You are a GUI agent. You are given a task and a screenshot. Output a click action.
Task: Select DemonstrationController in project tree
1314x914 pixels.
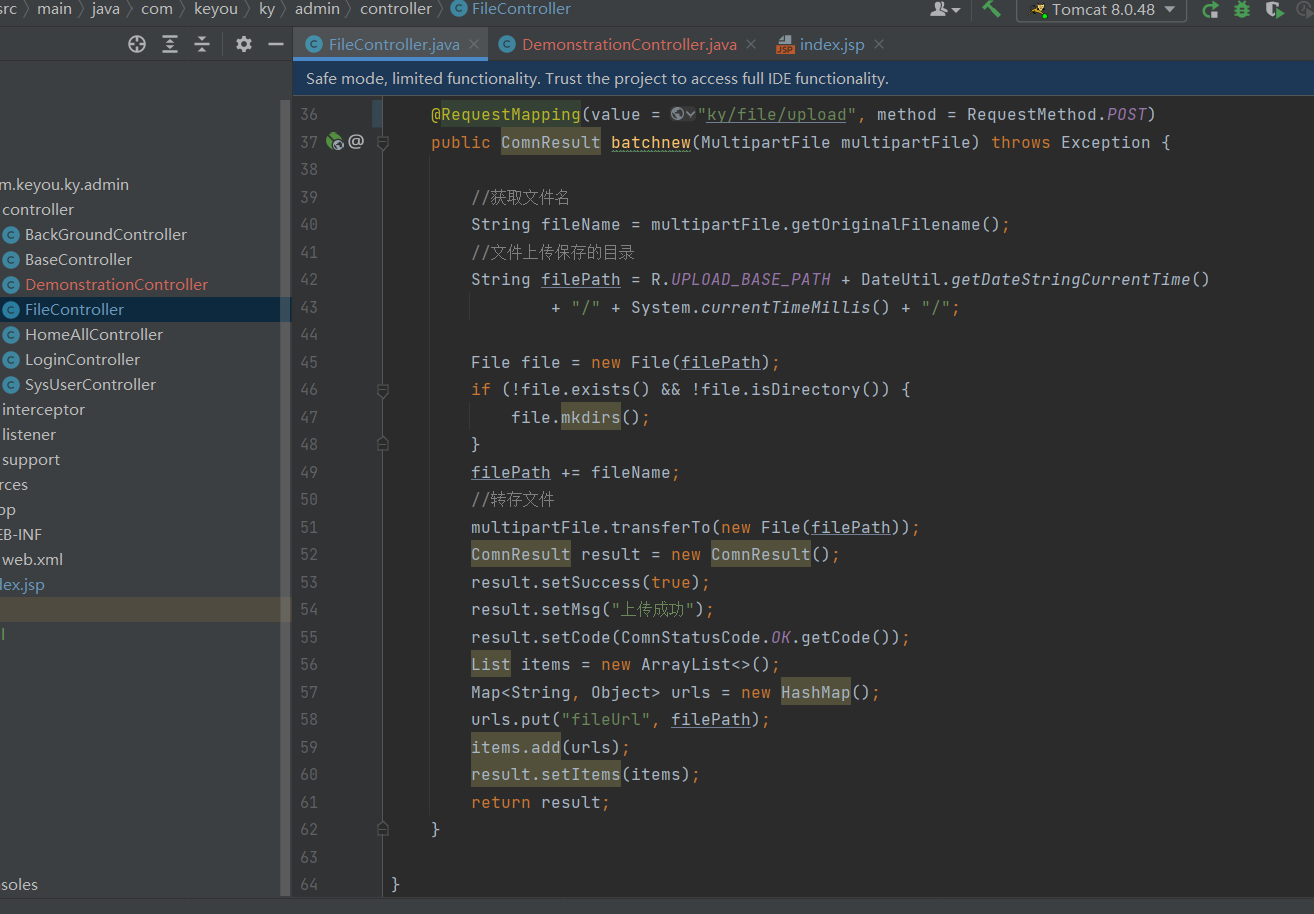[116, 284]
